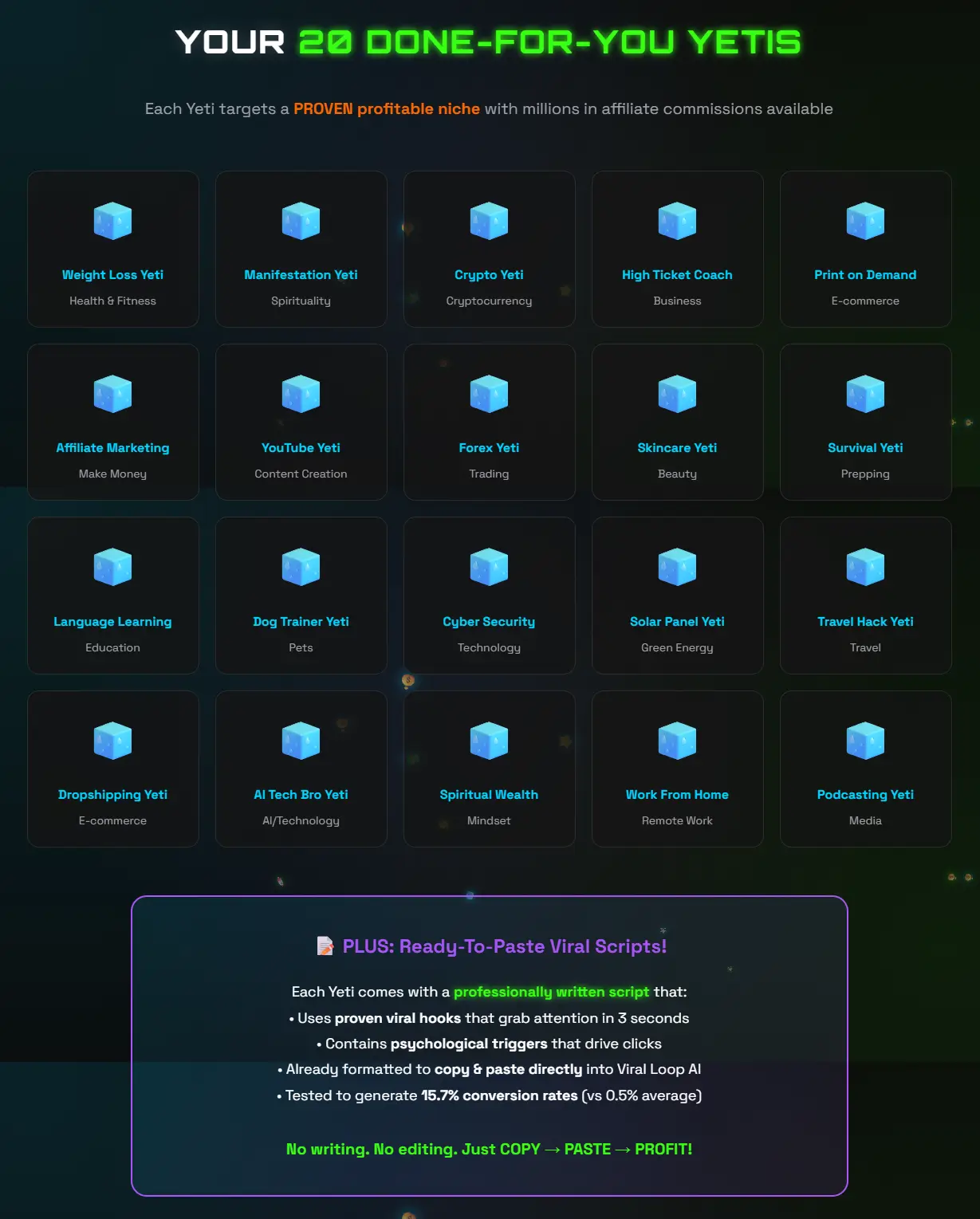Click the Work From Home card
The image size is (980, 1219).
click(677, 769)
